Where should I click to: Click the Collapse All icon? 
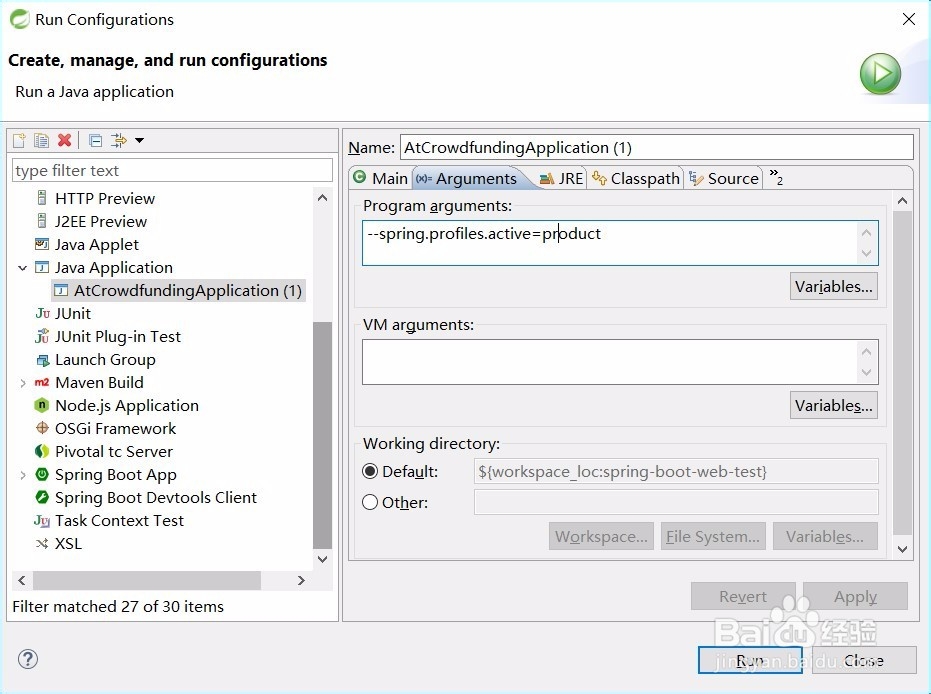click(x=95, y=140)
